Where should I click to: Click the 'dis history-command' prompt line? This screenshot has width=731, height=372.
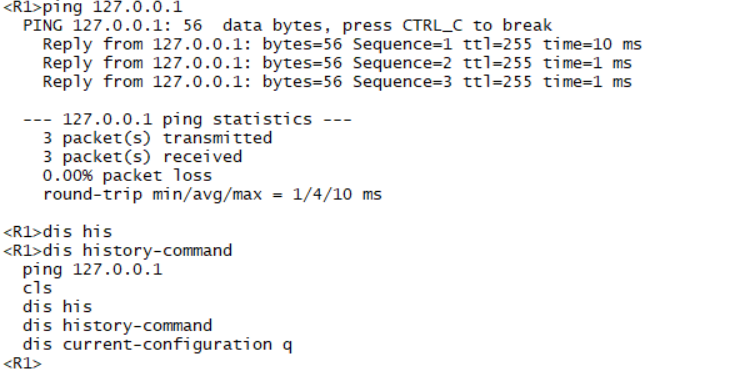117,250
